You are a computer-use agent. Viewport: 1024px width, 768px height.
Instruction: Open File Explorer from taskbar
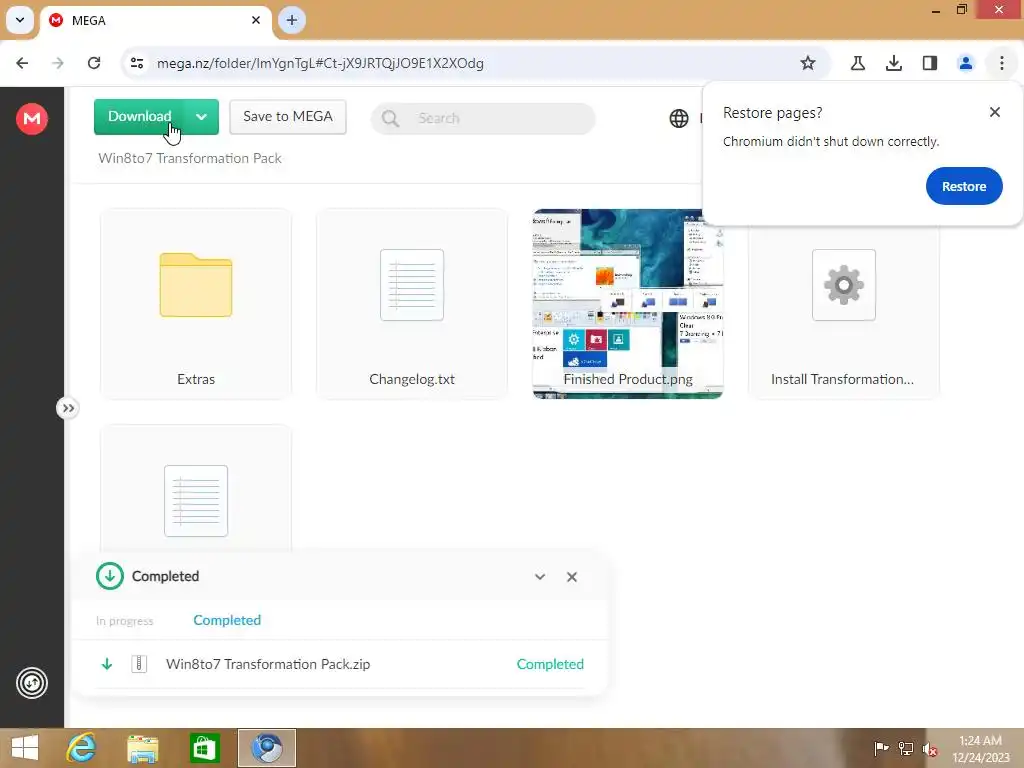(142, 748)
